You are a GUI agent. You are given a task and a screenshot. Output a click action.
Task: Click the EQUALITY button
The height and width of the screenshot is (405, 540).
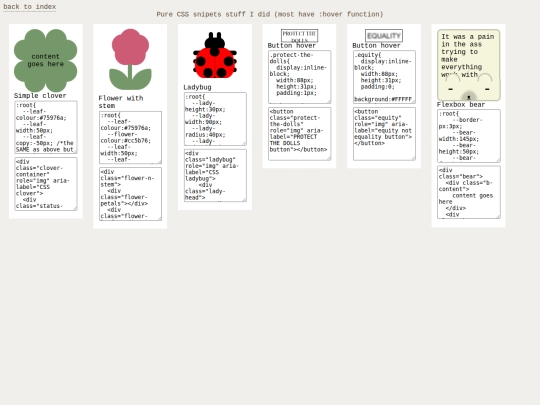(384, 35)
